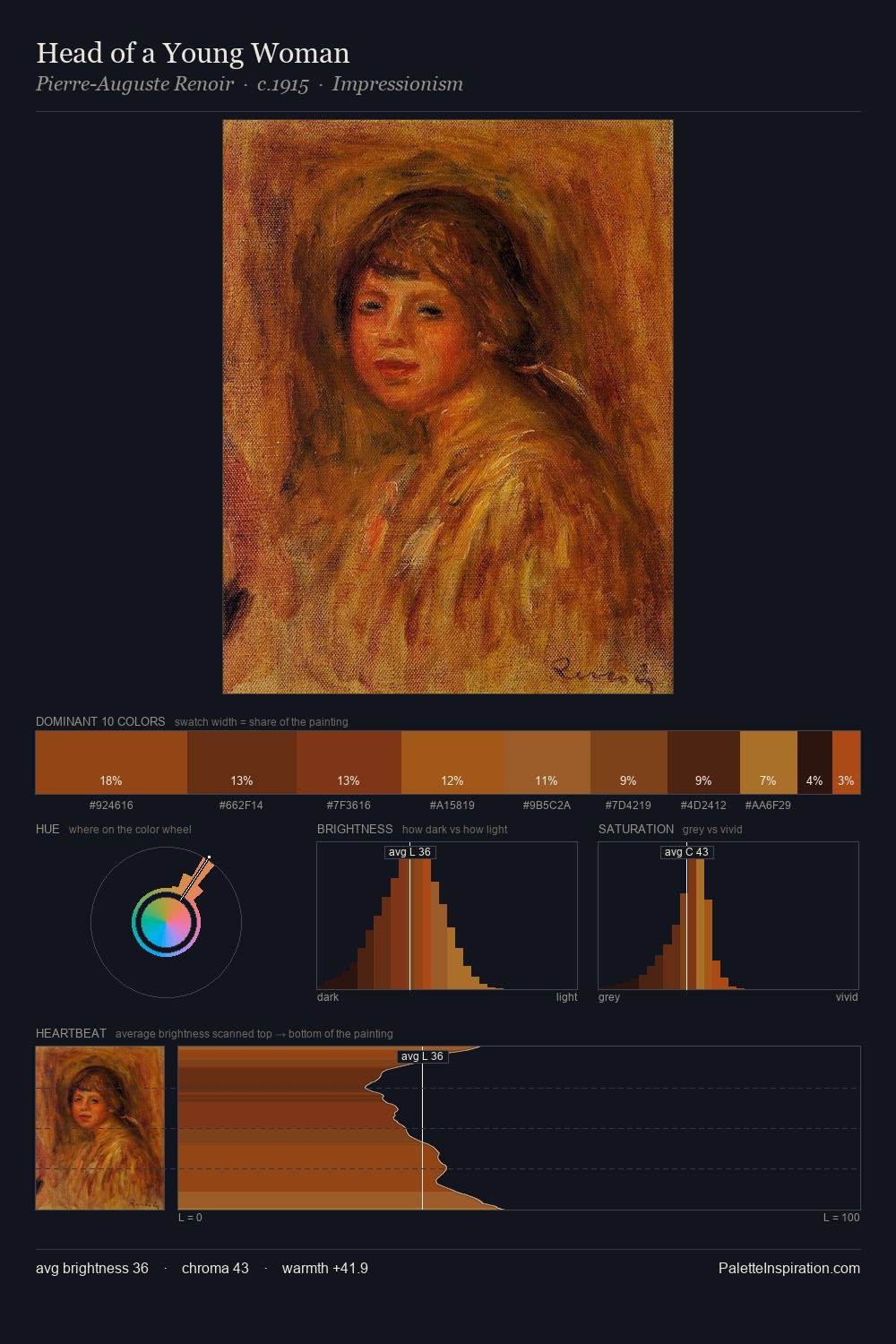896x1344 pixels.
Task: Click the BRIGHTNESS section heading
Action: tap(355, 829)
